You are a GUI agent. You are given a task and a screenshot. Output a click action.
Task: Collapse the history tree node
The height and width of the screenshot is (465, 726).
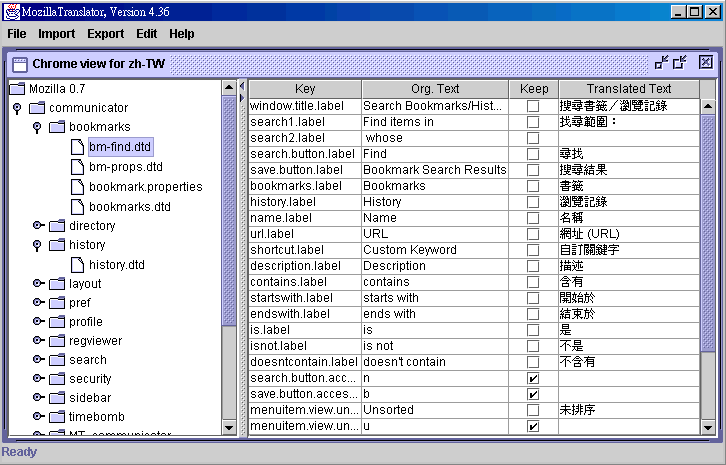click(37, 245)
